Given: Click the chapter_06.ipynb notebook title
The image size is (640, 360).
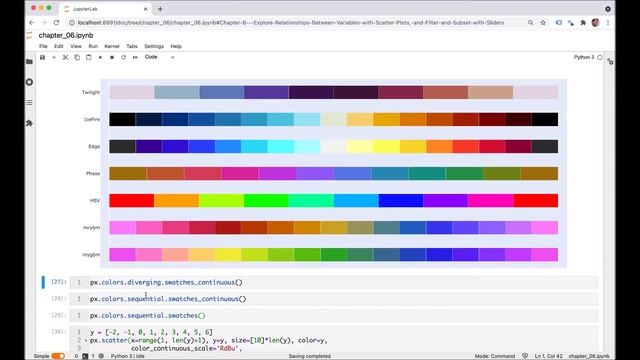Looking at the screenshot, I should (x=66, y=36).
